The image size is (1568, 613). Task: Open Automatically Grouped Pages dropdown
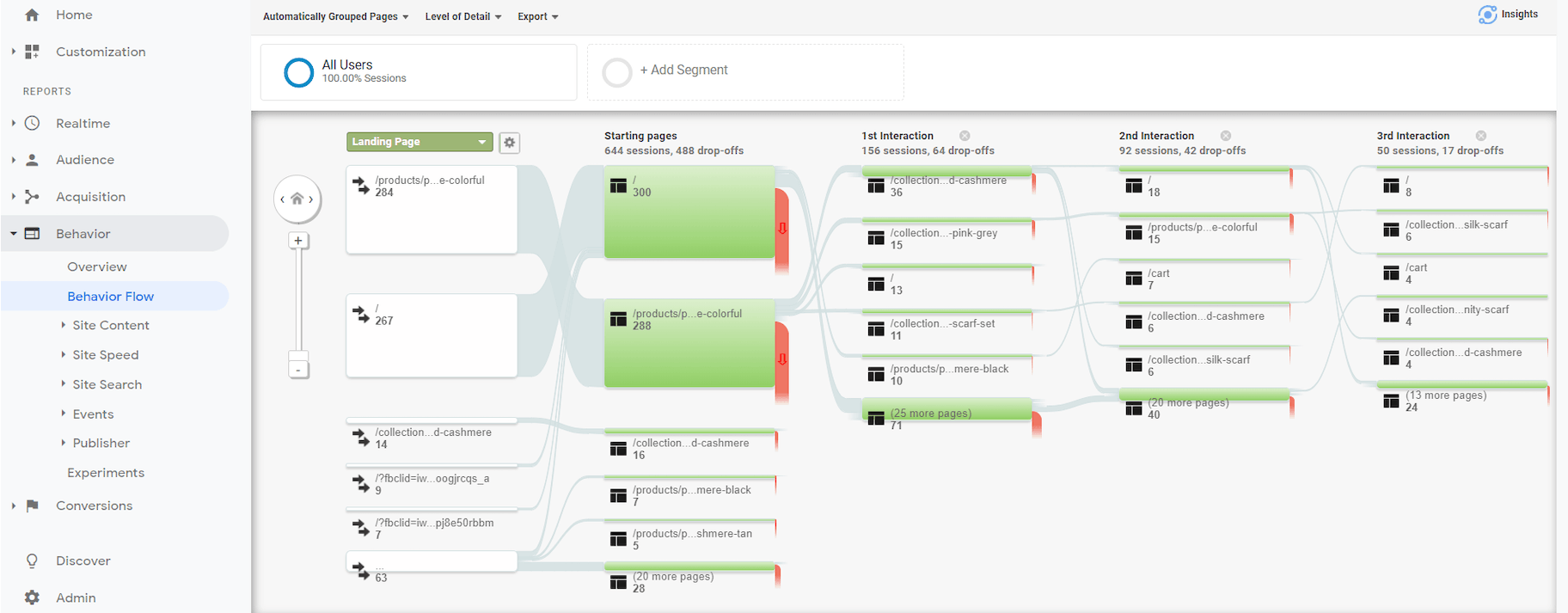(335, 16)
